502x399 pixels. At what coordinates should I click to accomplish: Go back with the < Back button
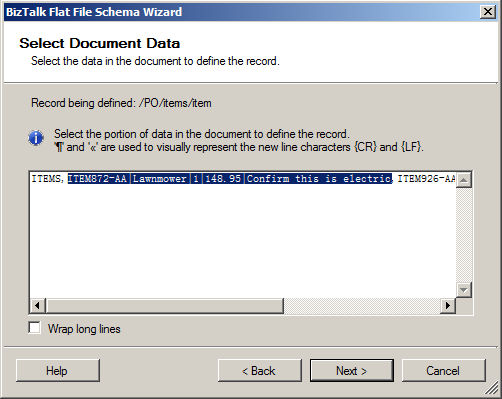coord(260,370)
